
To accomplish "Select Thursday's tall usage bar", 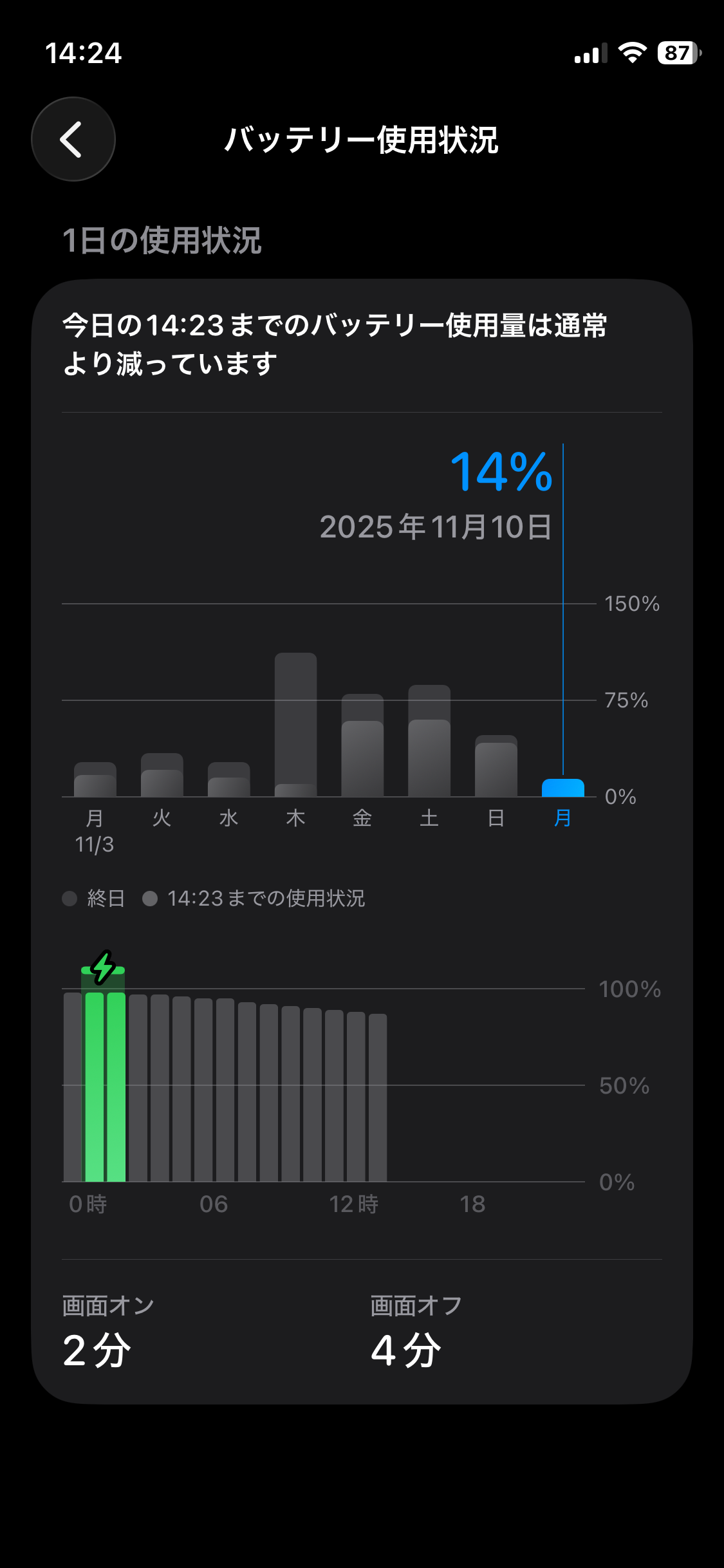I will click(x=295, y=725).
